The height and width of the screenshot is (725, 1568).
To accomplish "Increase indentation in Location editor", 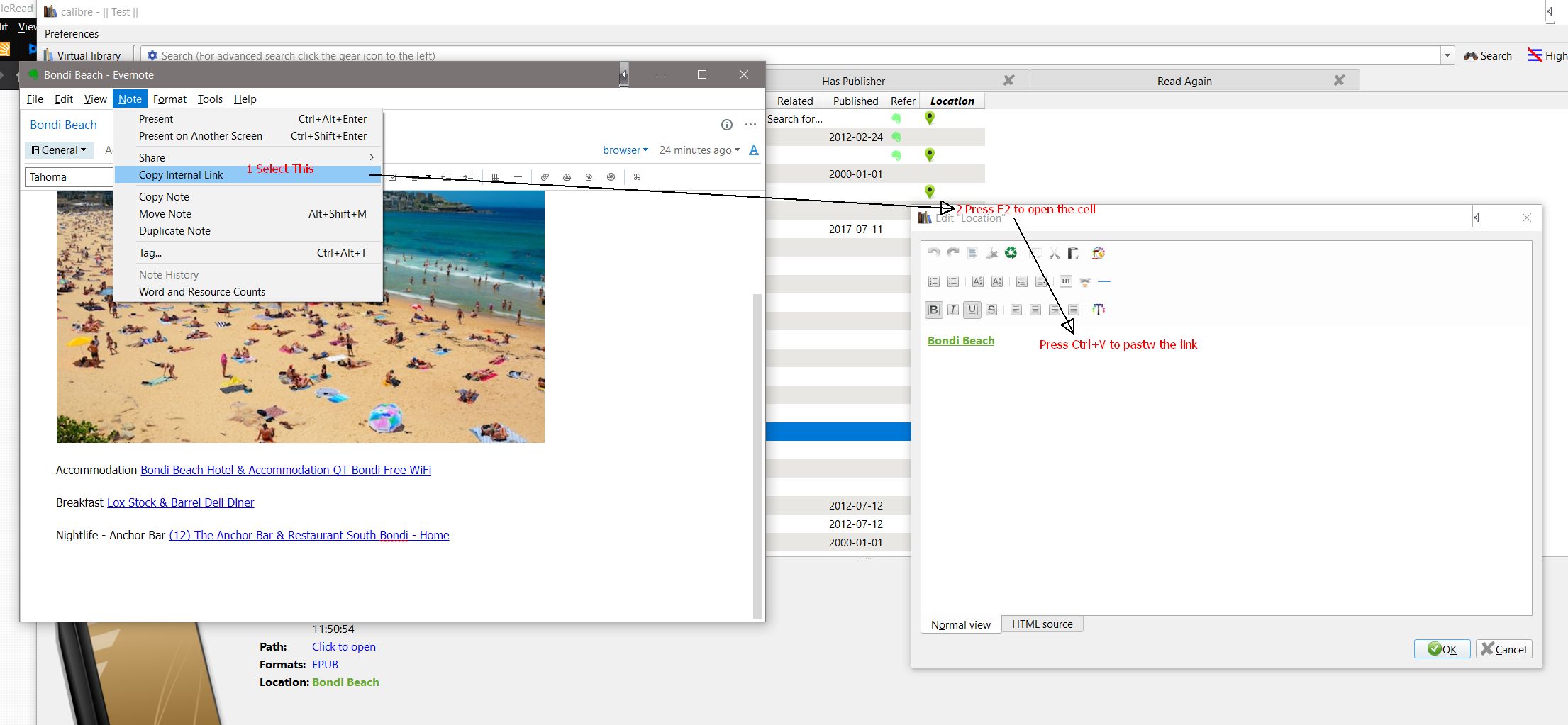I will point(1021,281).
